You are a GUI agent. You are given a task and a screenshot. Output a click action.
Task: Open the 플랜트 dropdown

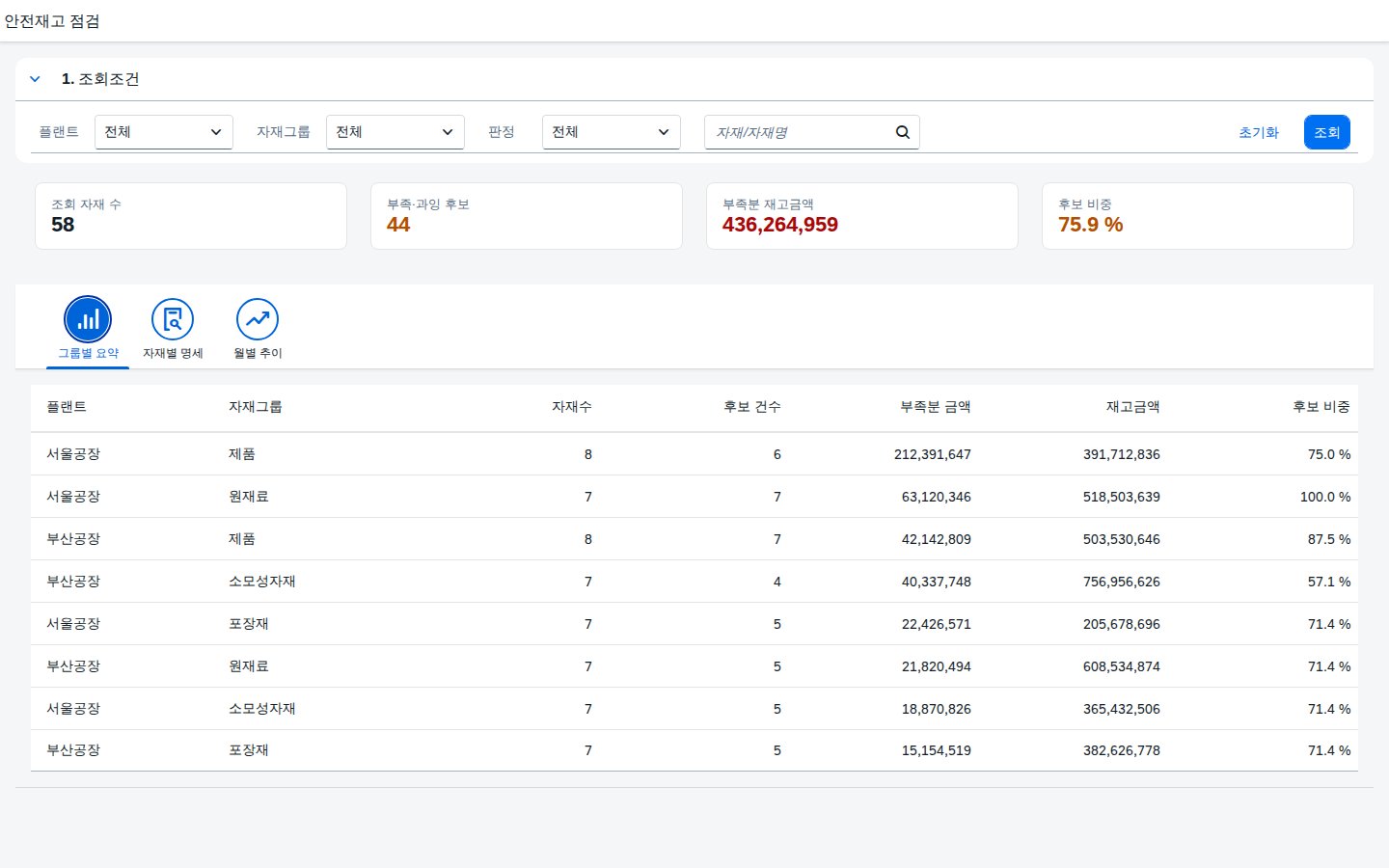[x=164, y=132]
